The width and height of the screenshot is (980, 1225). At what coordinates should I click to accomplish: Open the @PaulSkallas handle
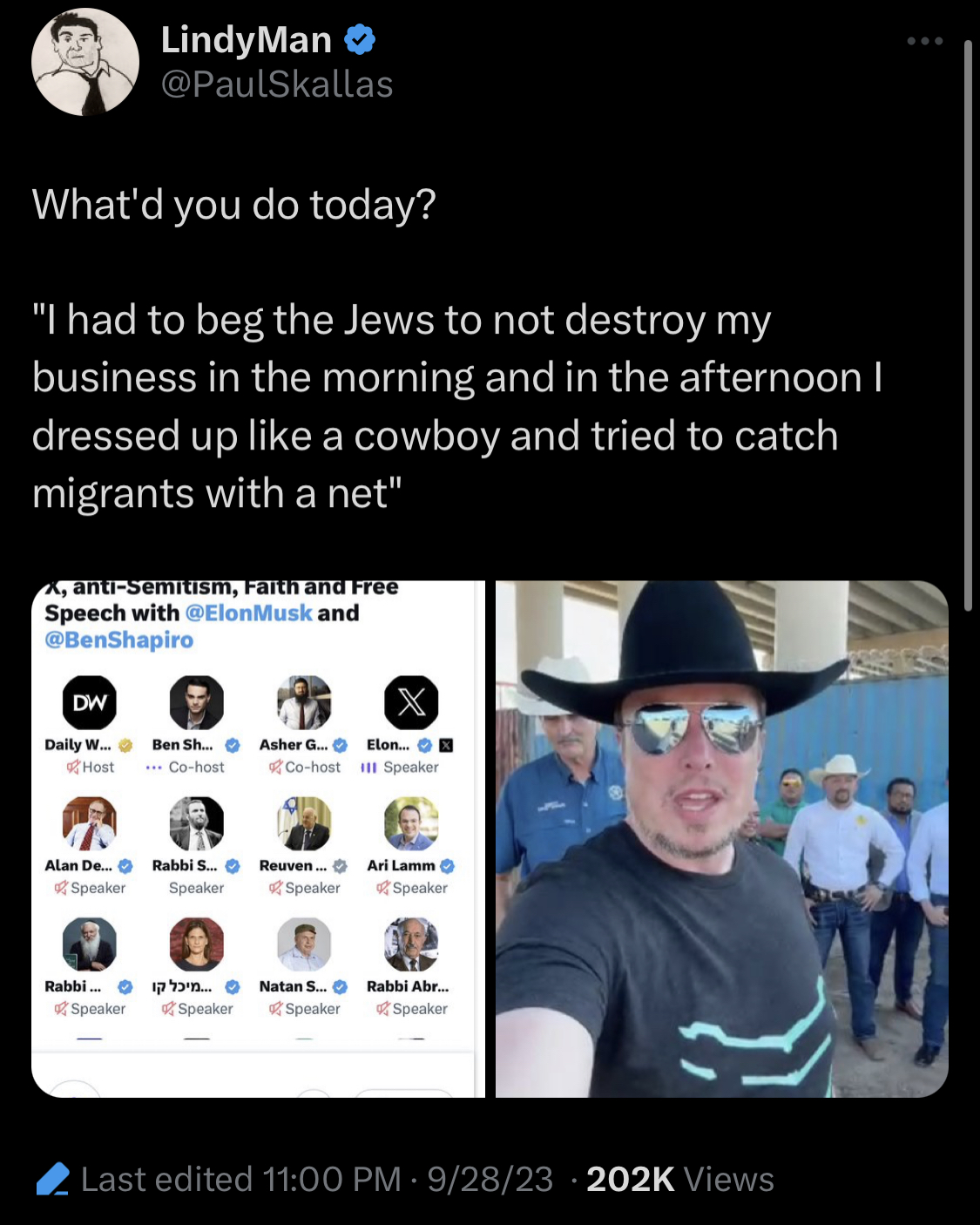277,85
